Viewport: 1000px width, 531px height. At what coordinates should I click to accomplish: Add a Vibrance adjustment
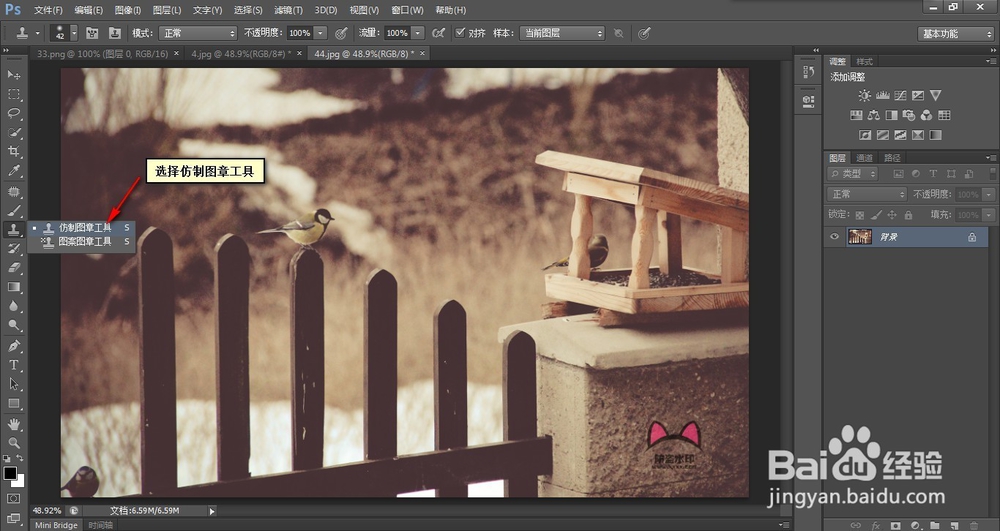936,96
